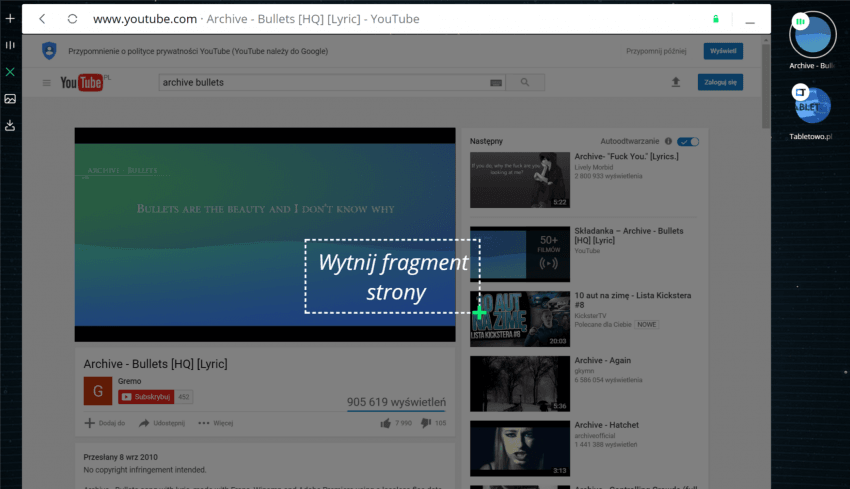The image size is (850, 489).
Task: Open the downloads icon in sidebar
Action: [10, 126]
